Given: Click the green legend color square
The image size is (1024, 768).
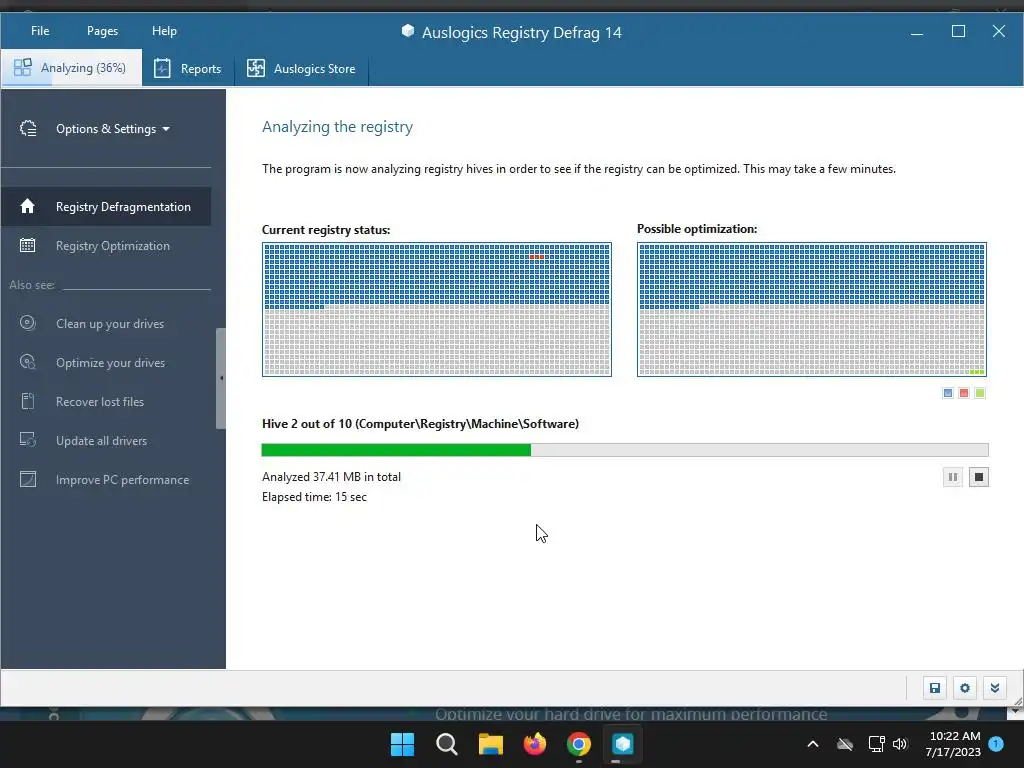Looking at the screenshot, I should click(980, 393).
